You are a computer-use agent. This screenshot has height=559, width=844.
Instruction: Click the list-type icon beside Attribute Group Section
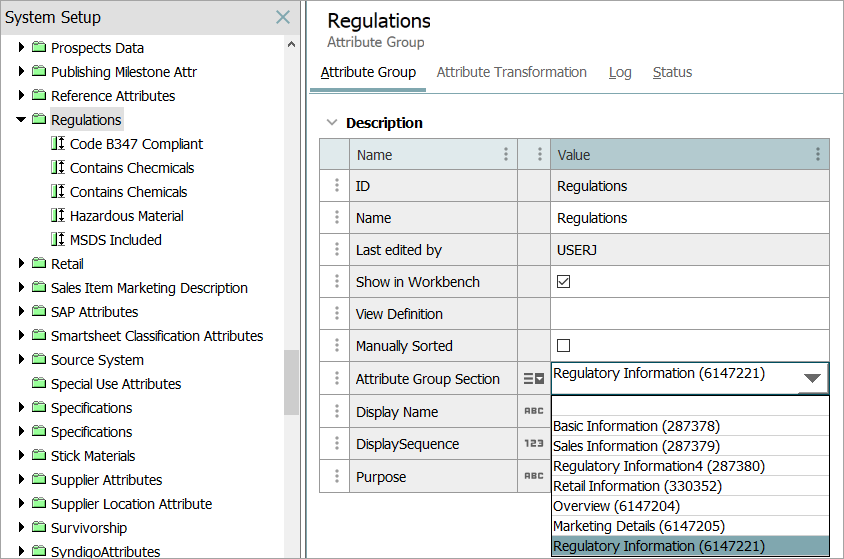[534, 378]
